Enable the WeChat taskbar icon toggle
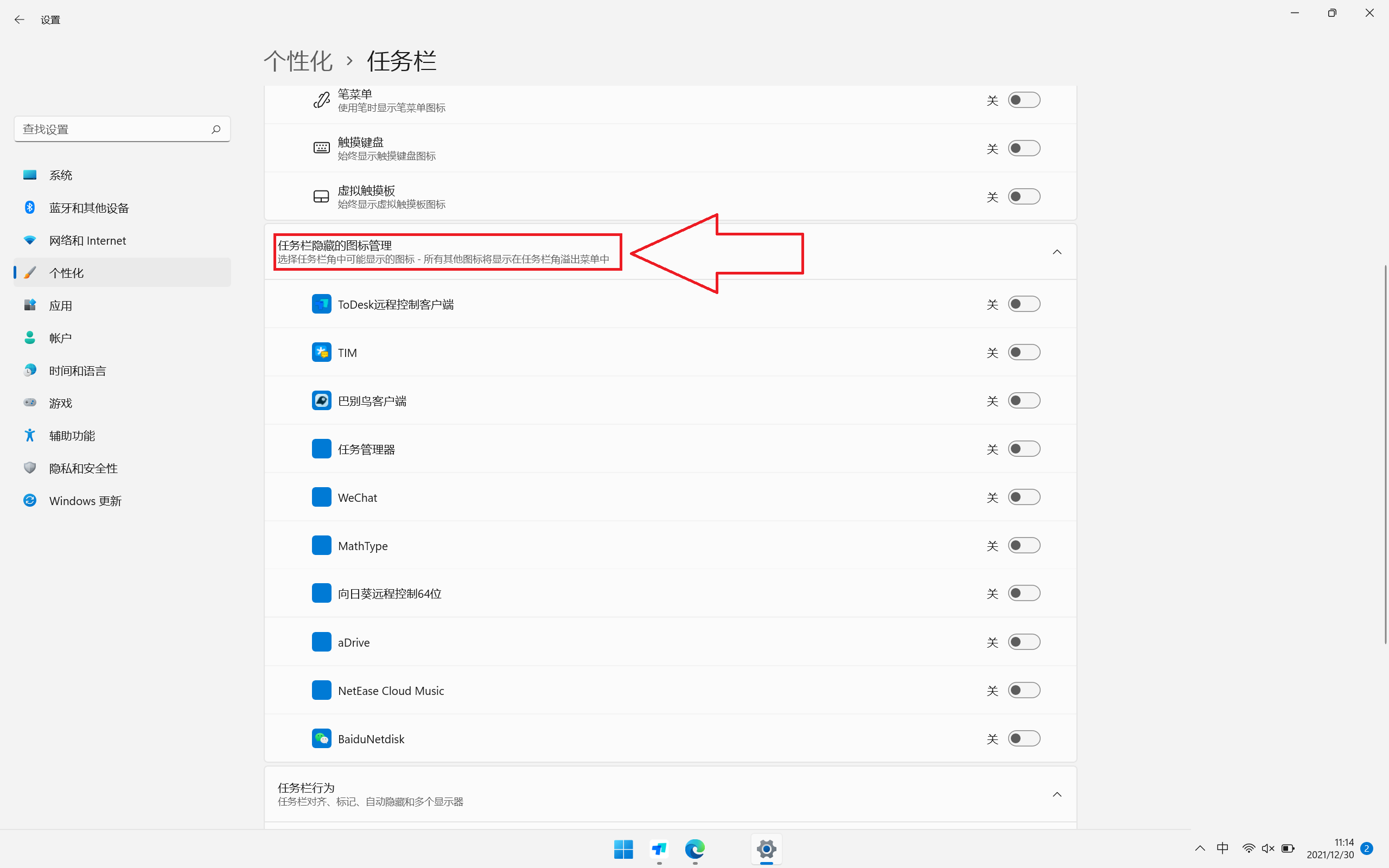Image resolution: width=1389 pixels, height=868 pixels. coord(1024,497)
